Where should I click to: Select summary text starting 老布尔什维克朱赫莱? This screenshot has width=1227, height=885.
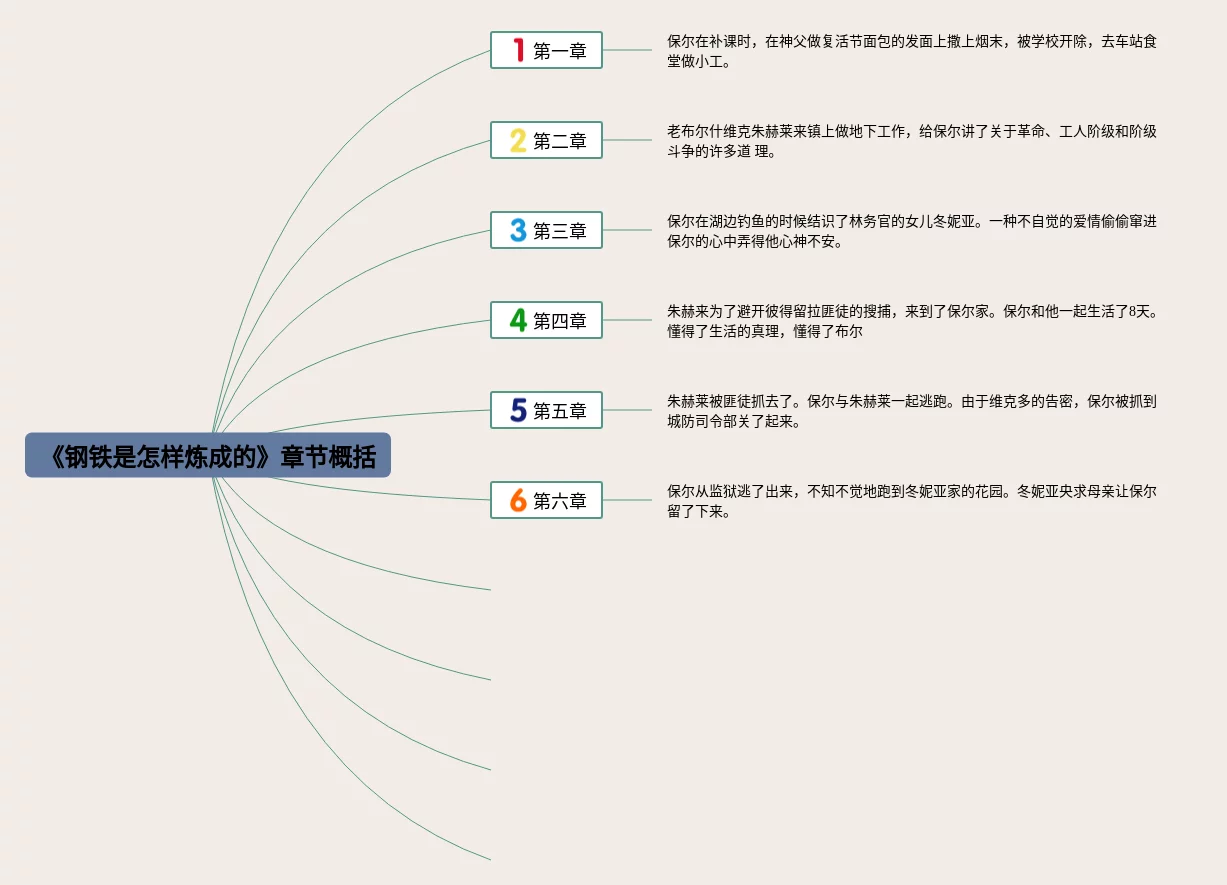point(912,141)
